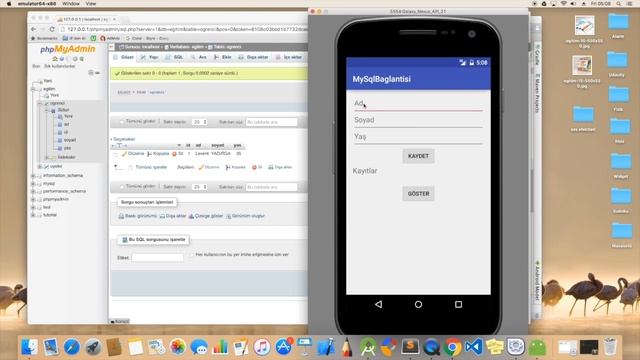Expand the mysql database node
This screenshot has width=640, height=360.
point(34,184)
